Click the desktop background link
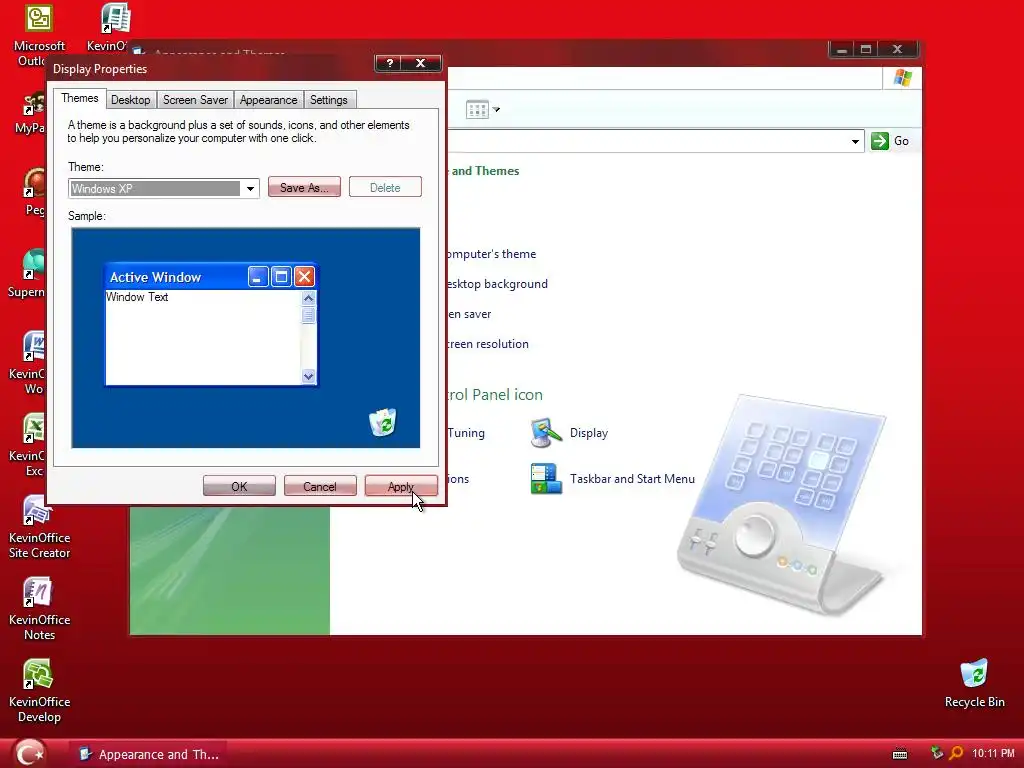 point(498,284)
